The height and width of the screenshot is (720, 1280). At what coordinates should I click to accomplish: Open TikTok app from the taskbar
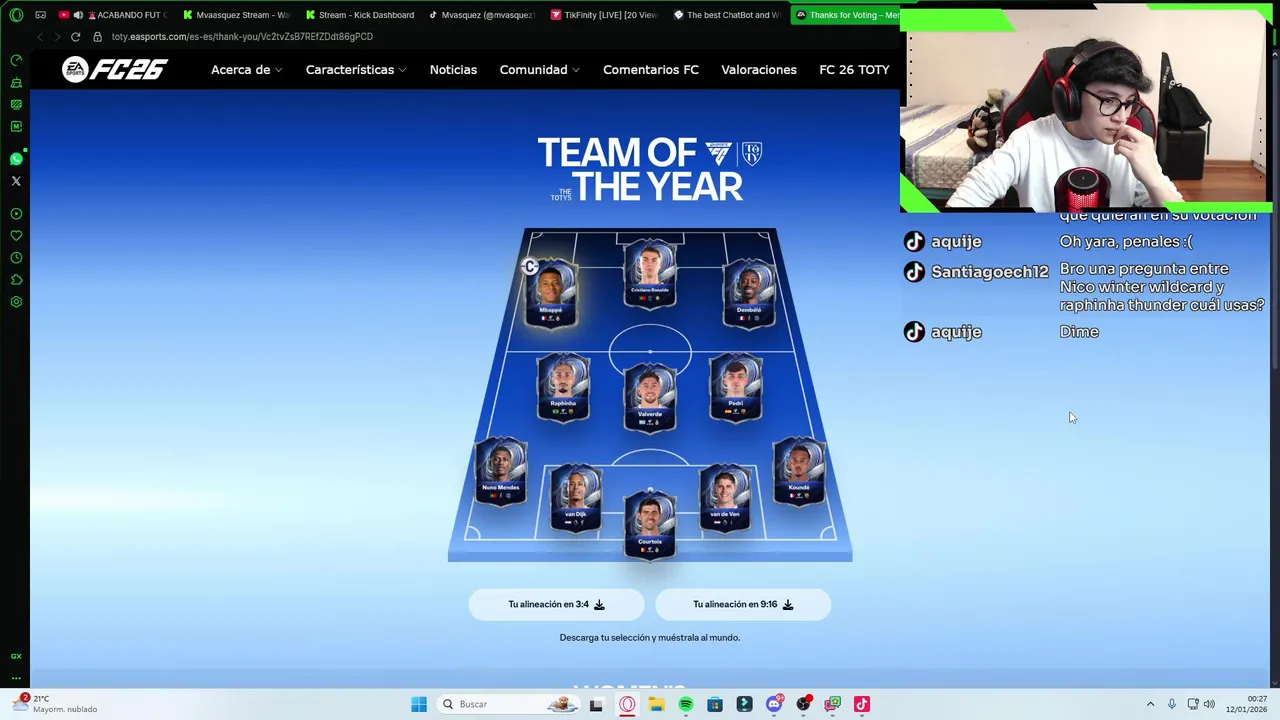[862, 704]
